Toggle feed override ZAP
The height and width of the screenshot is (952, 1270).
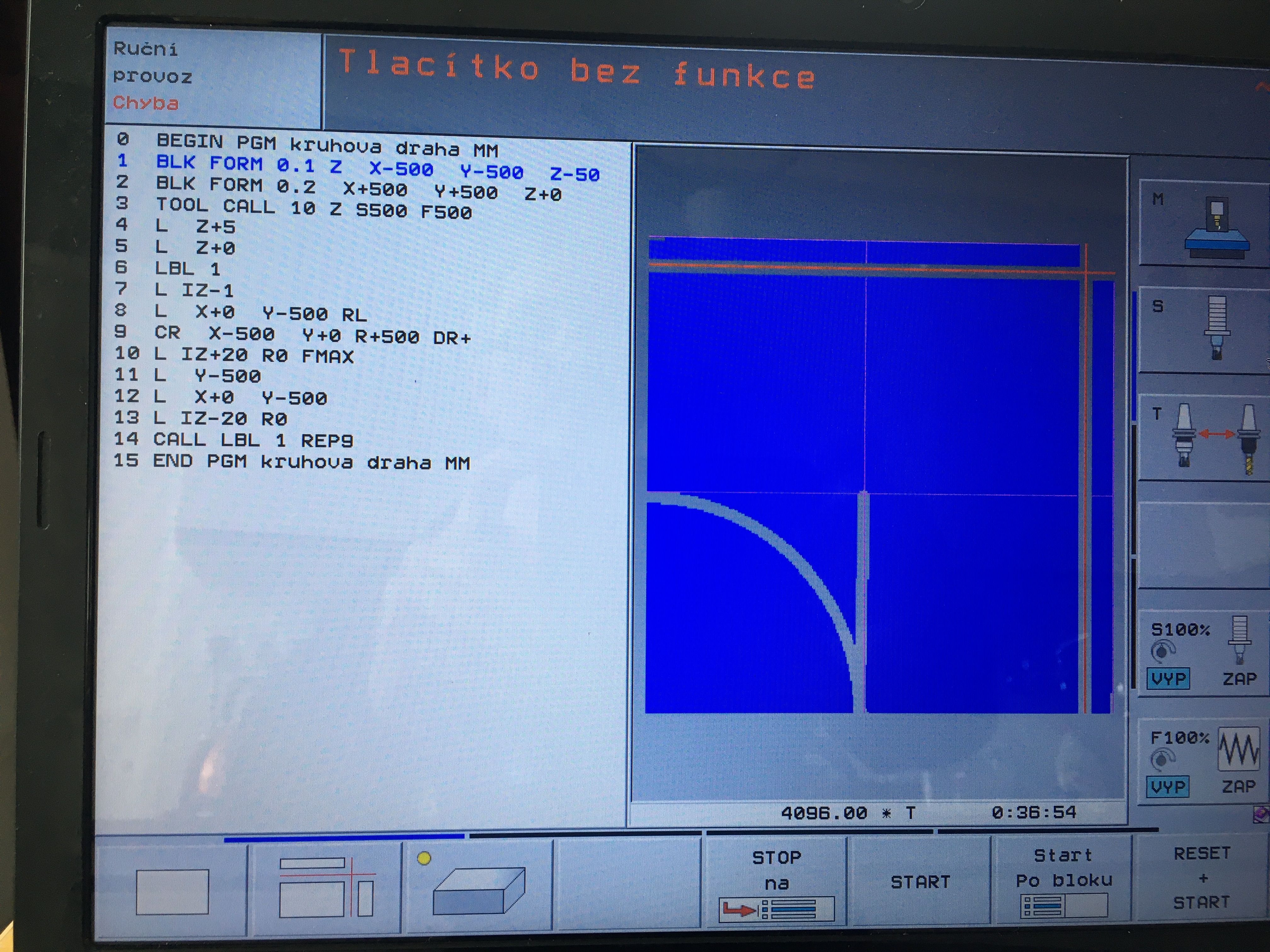tap(1239, 786)
